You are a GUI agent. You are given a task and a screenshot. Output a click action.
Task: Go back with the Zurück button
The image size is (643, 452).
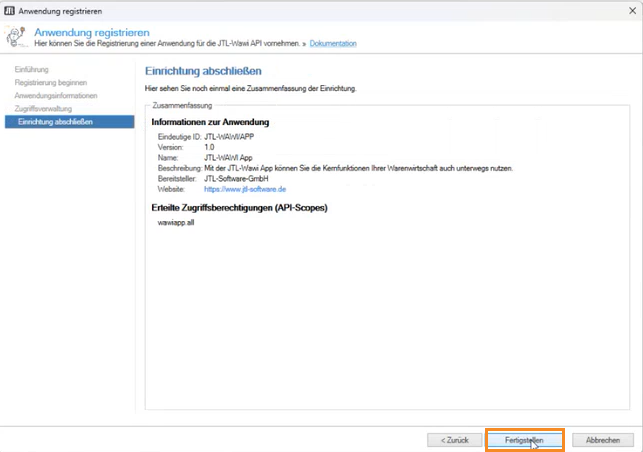pos(454,439)
